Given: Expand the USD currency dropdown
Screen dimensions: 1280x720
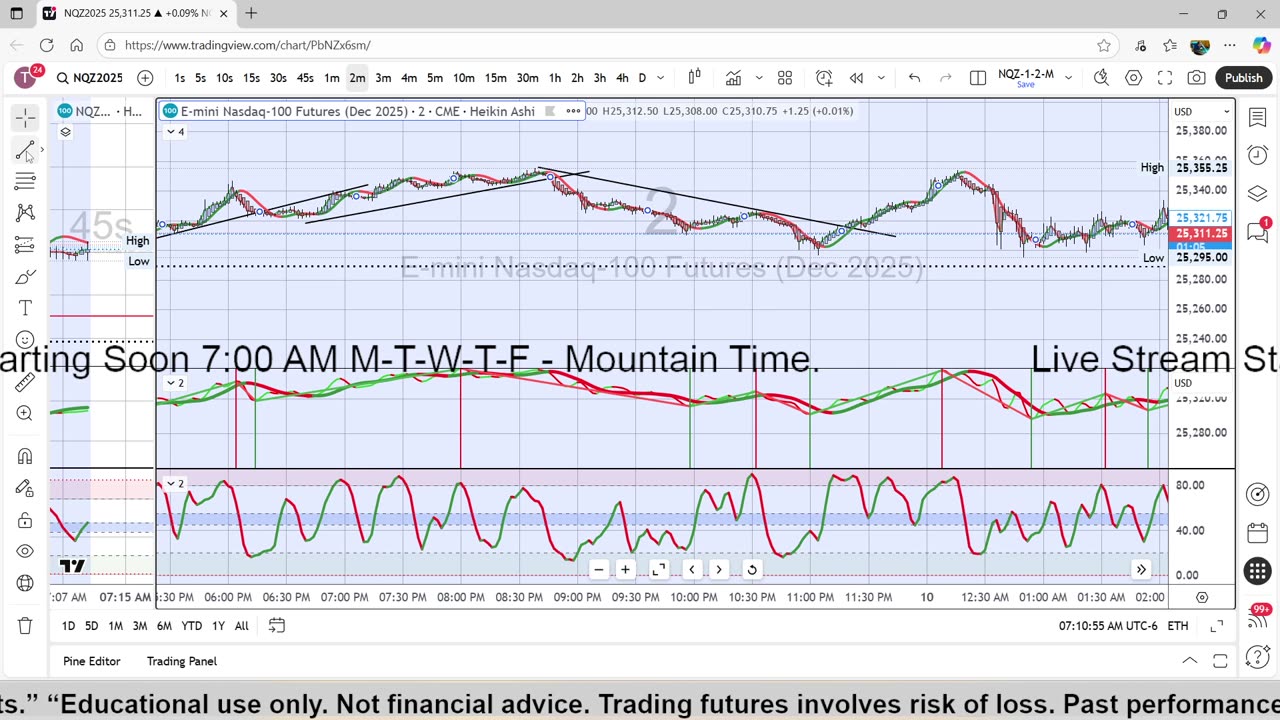Looking at the screenshot, I should coord(1202,111).
